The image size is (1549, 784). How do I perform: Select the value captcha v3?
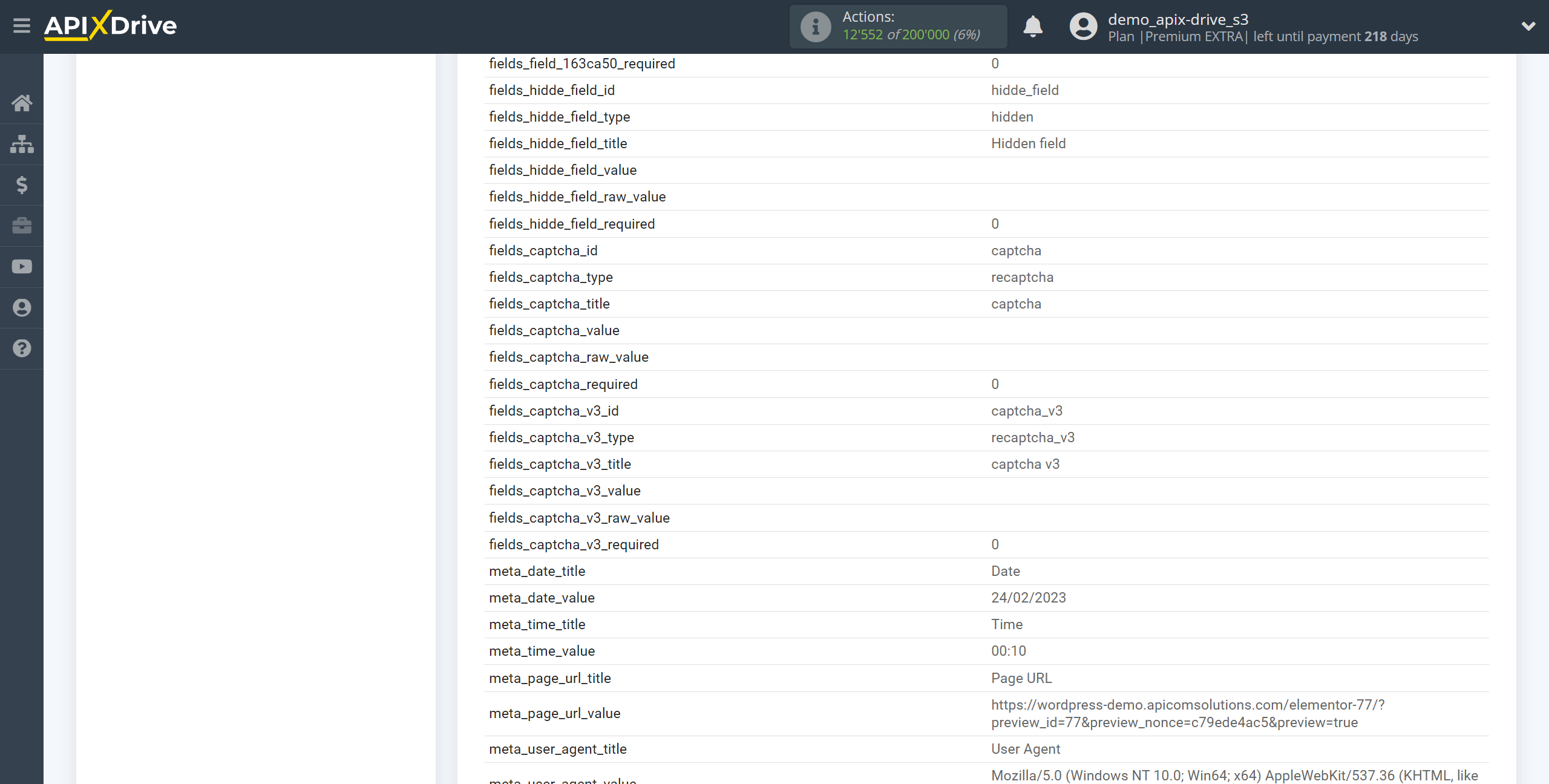(1026, 464)
